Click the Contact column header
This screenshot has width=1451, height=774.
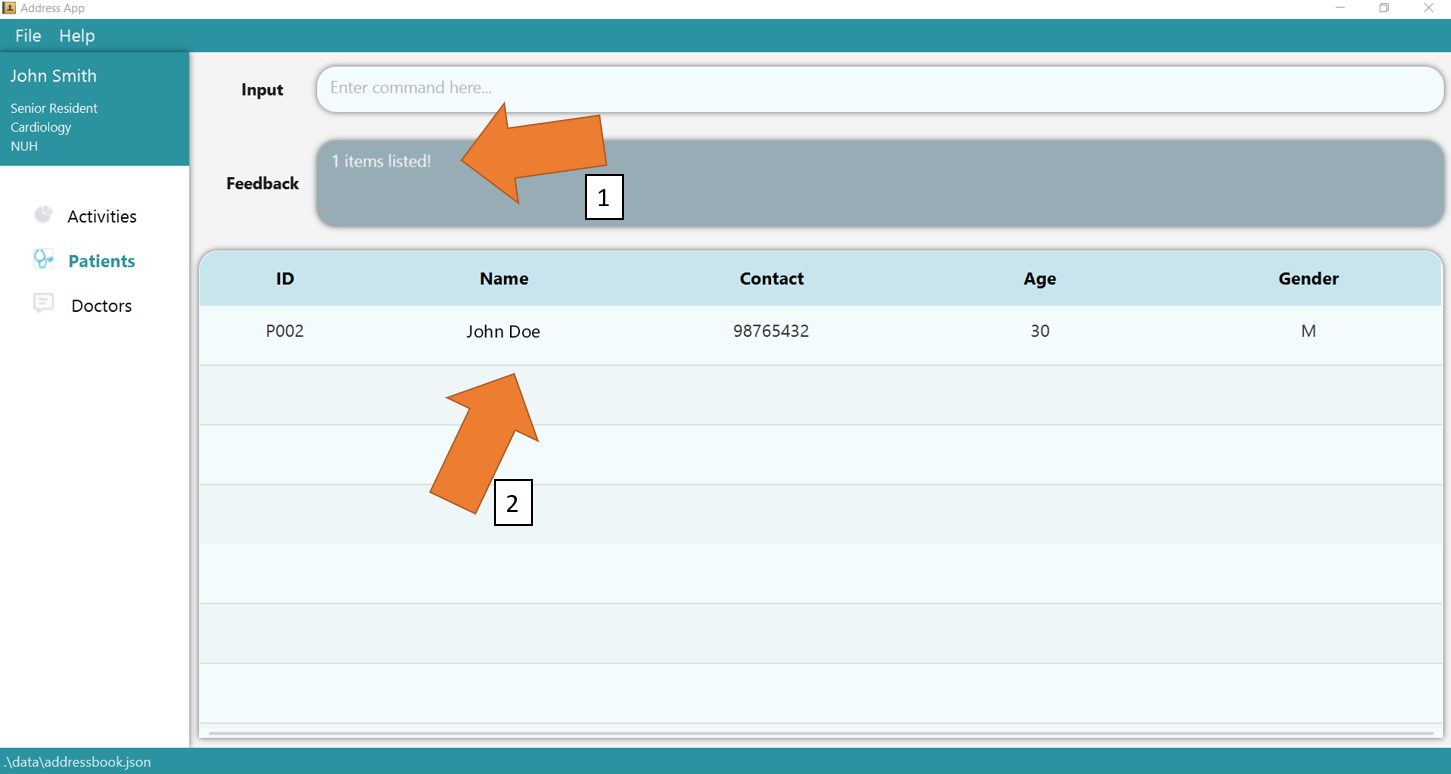[771, 279]
